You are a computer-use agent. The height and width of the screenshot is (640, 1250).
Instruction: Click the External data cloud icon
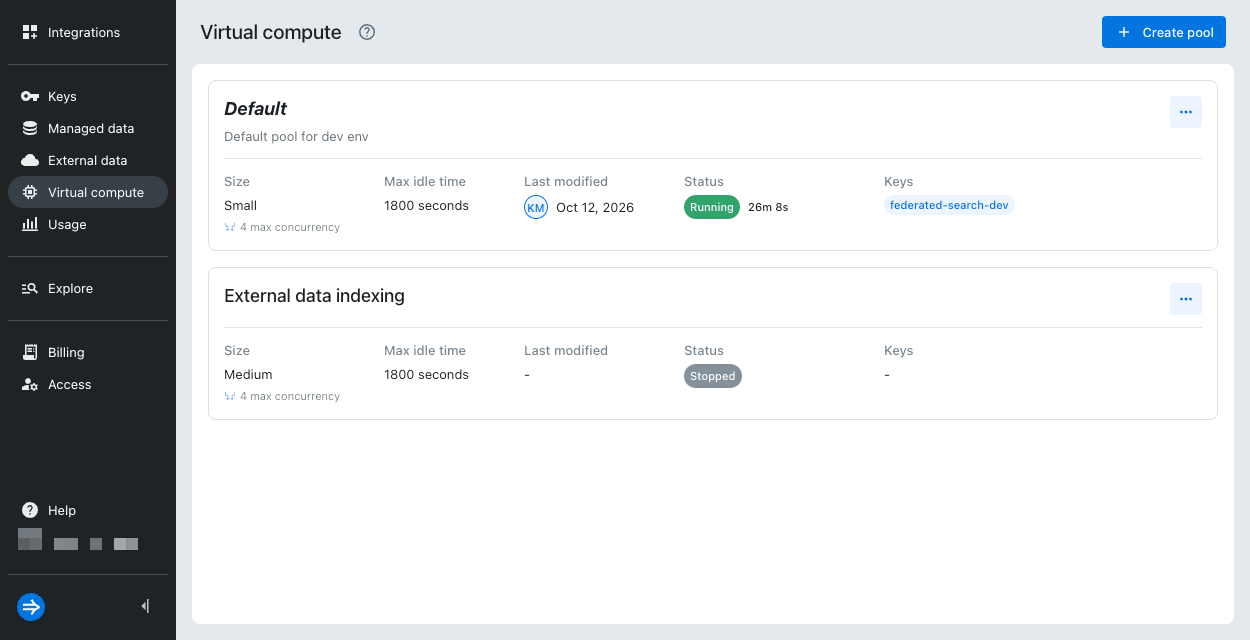30,160
